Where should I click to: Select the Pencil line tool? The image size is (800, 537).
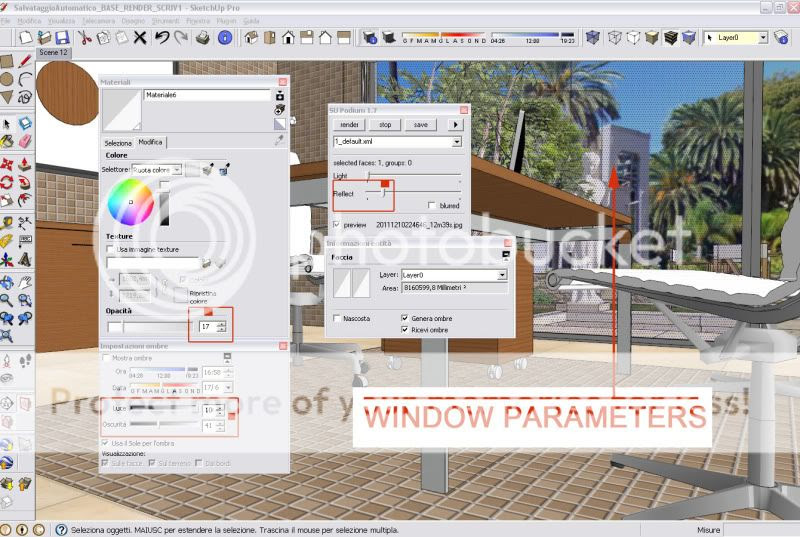click(24, 62)
